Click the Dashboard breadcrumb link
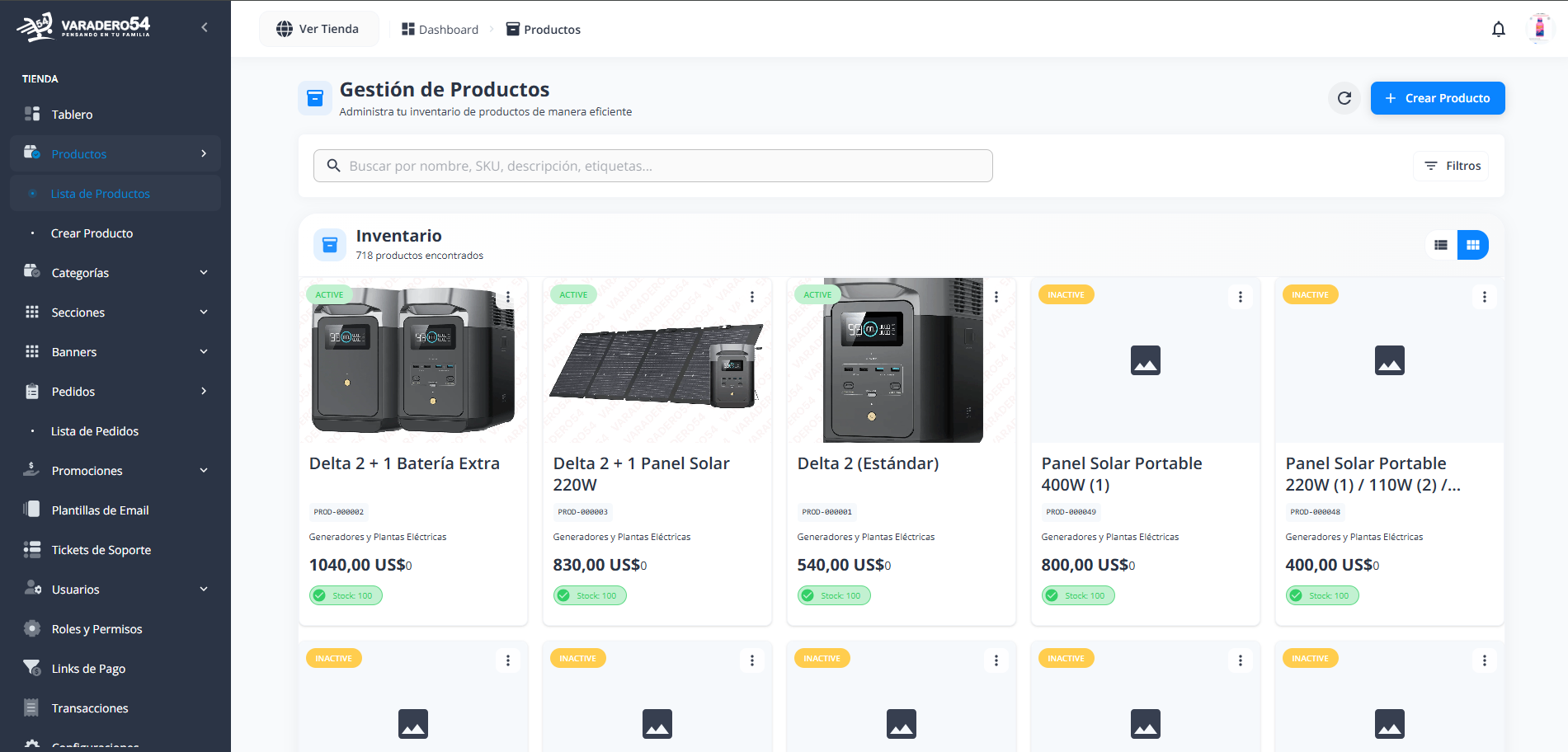The height and width of the screenshot is (752, 1568). [x=440, y=30]
